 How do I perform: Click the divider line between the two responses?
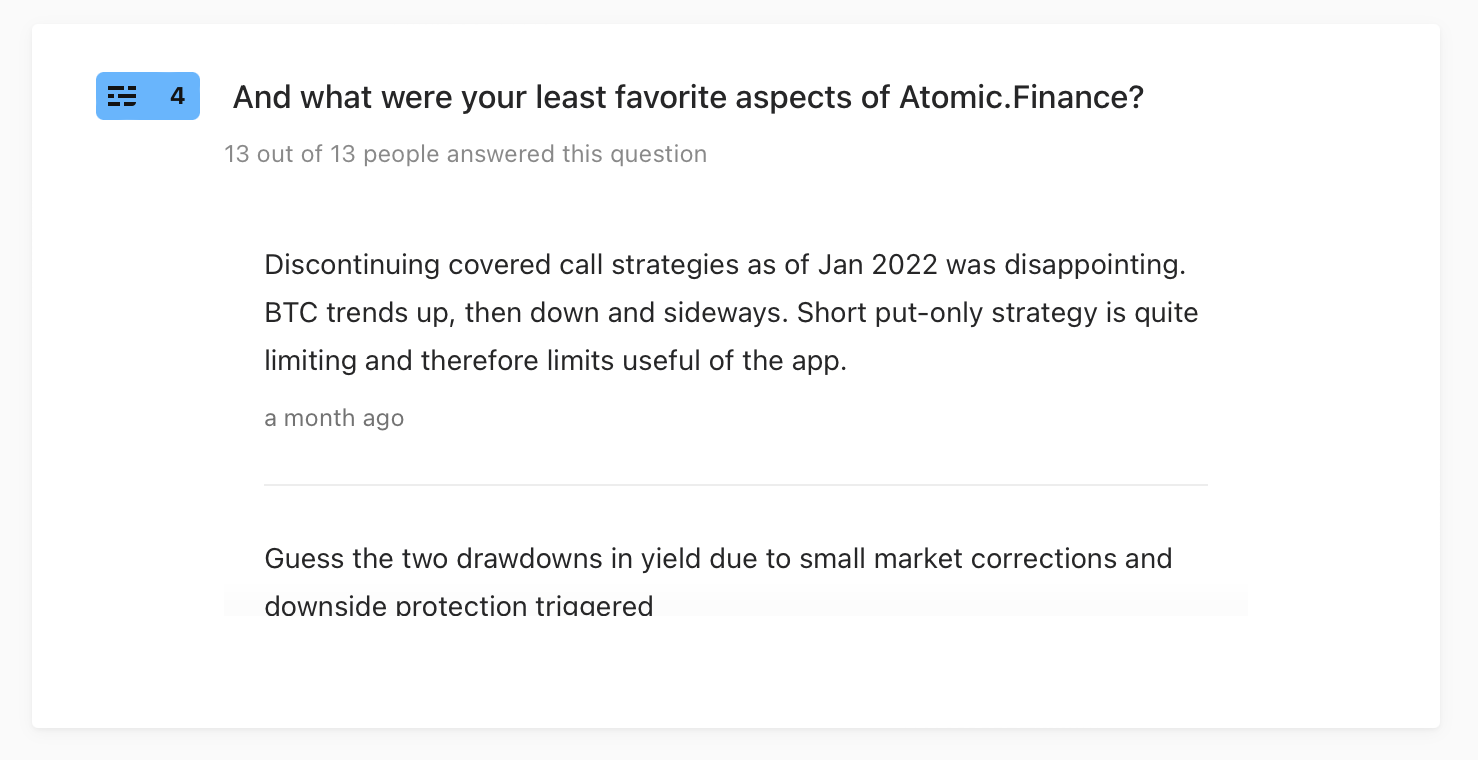[735, 485]
